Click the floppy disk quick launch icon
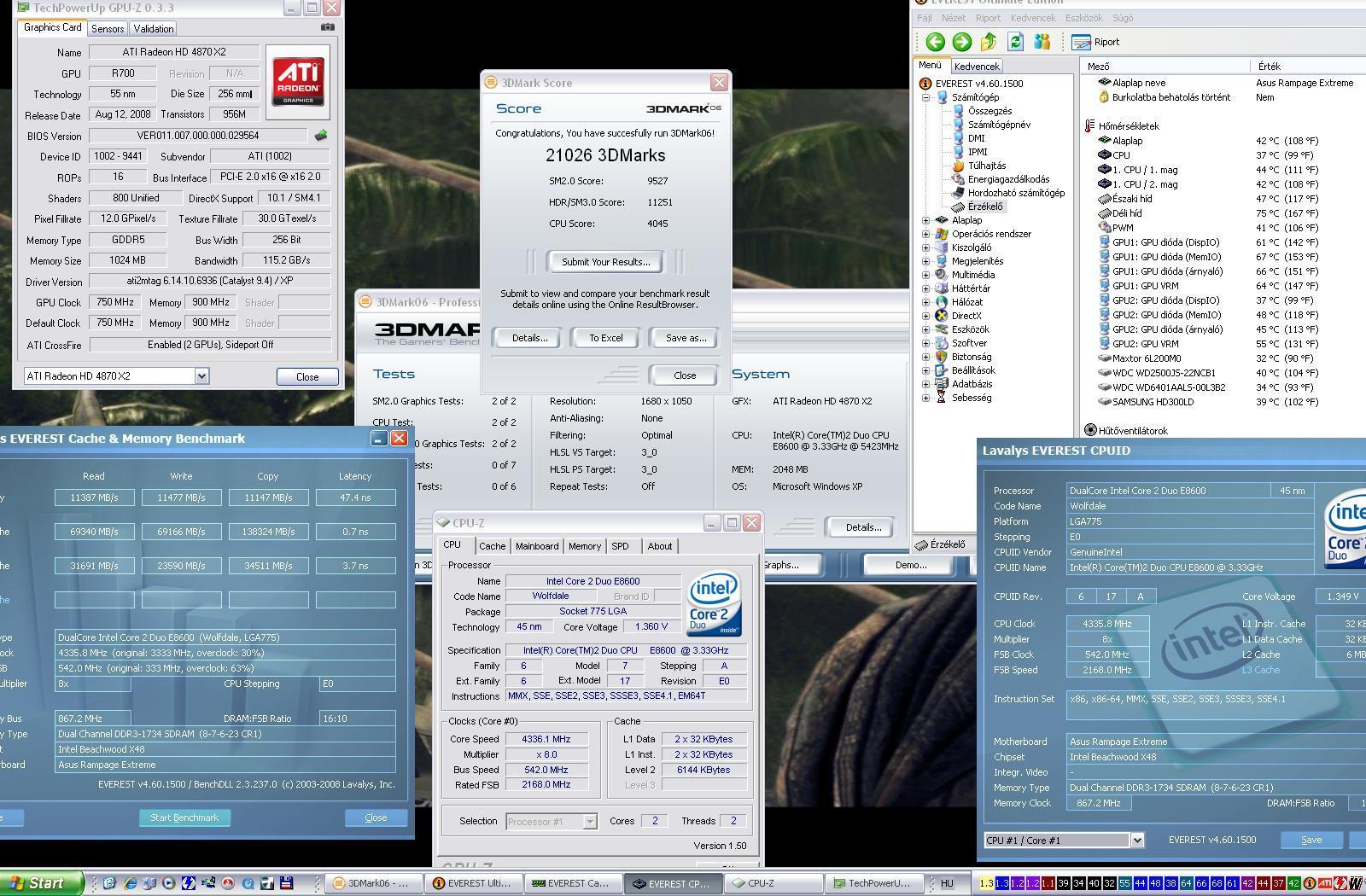The width and height of the screenshot is (1366, 896). pos(287,883)
